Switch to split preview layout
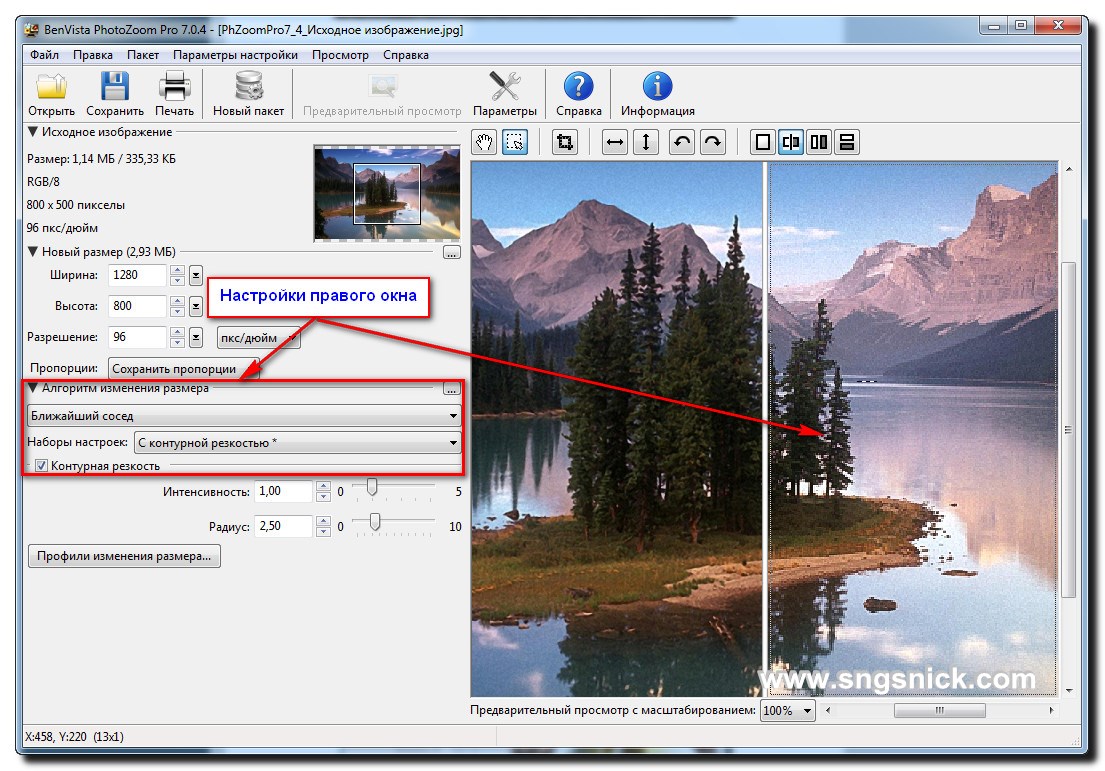1105x771 pixels. click(x=791, y=142)
